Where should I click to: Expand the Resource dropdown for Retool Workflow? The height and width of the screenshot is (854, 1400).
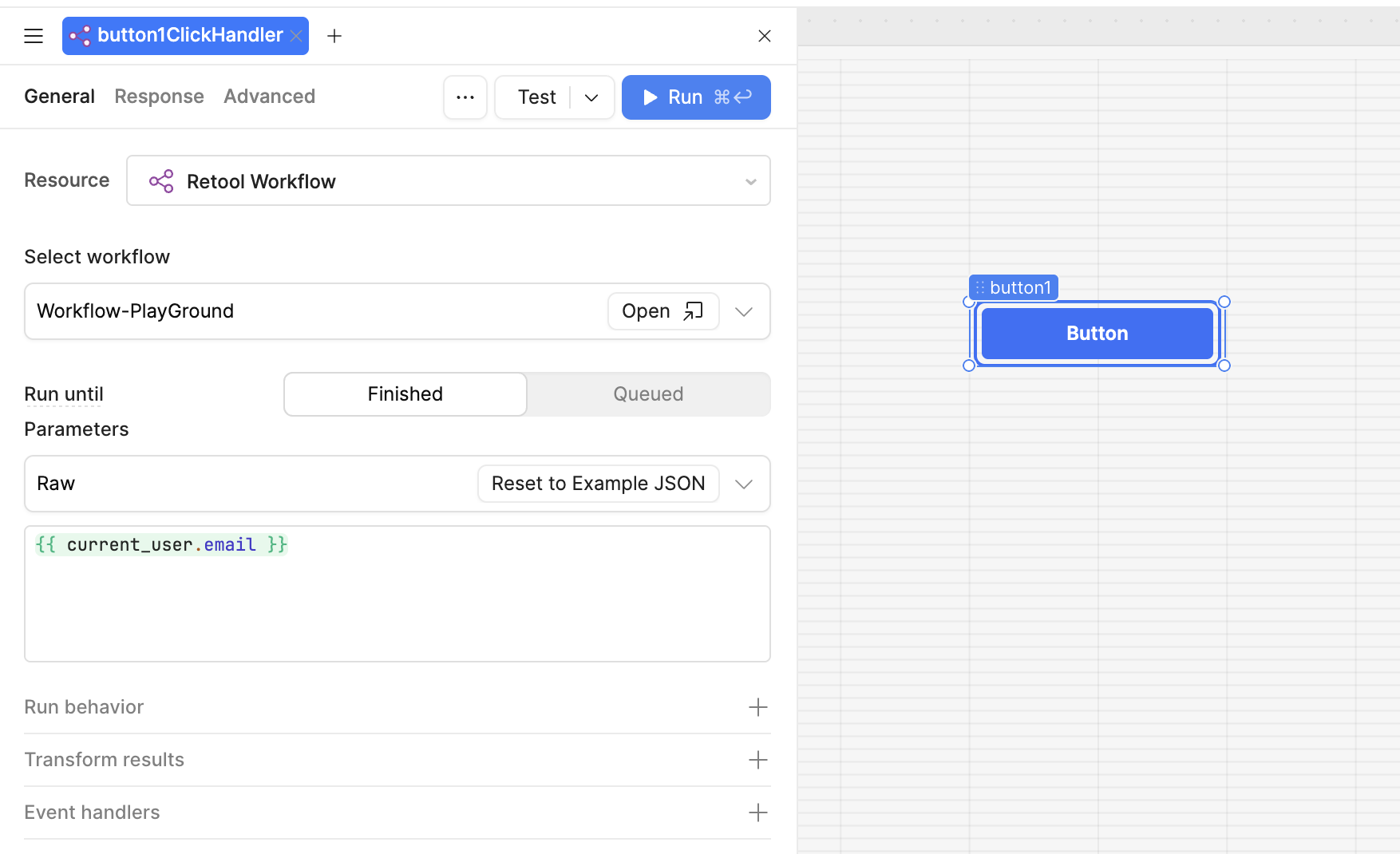(750, 181)
